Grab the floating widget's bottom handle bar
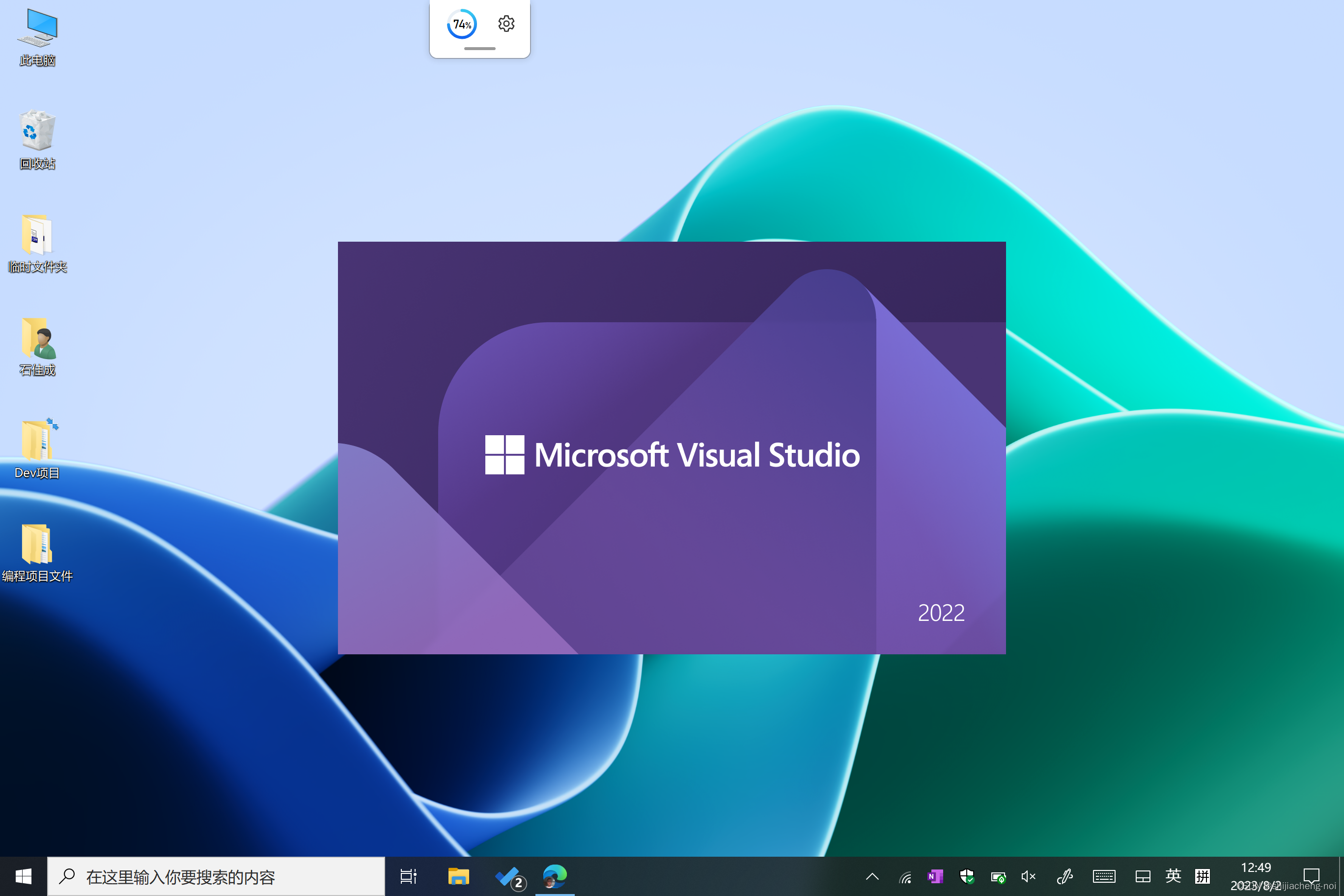This screenshot has height=896, width=1344. [479, 49]
